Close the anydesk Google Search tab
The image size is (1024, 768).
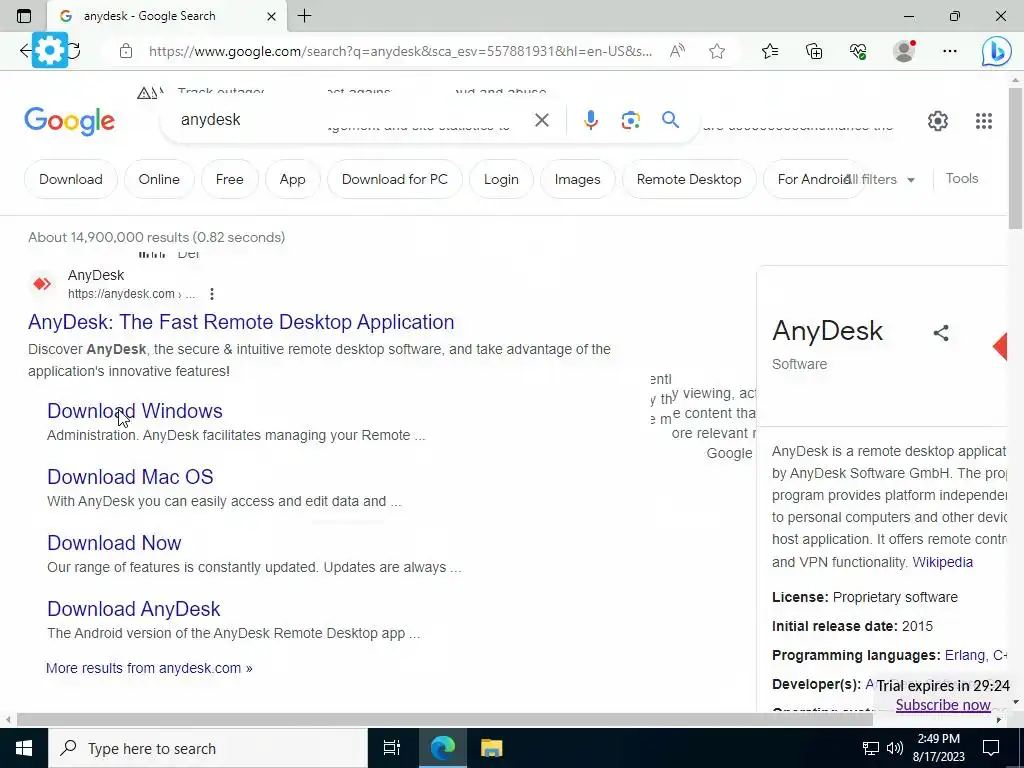click(x=271, y=16)
